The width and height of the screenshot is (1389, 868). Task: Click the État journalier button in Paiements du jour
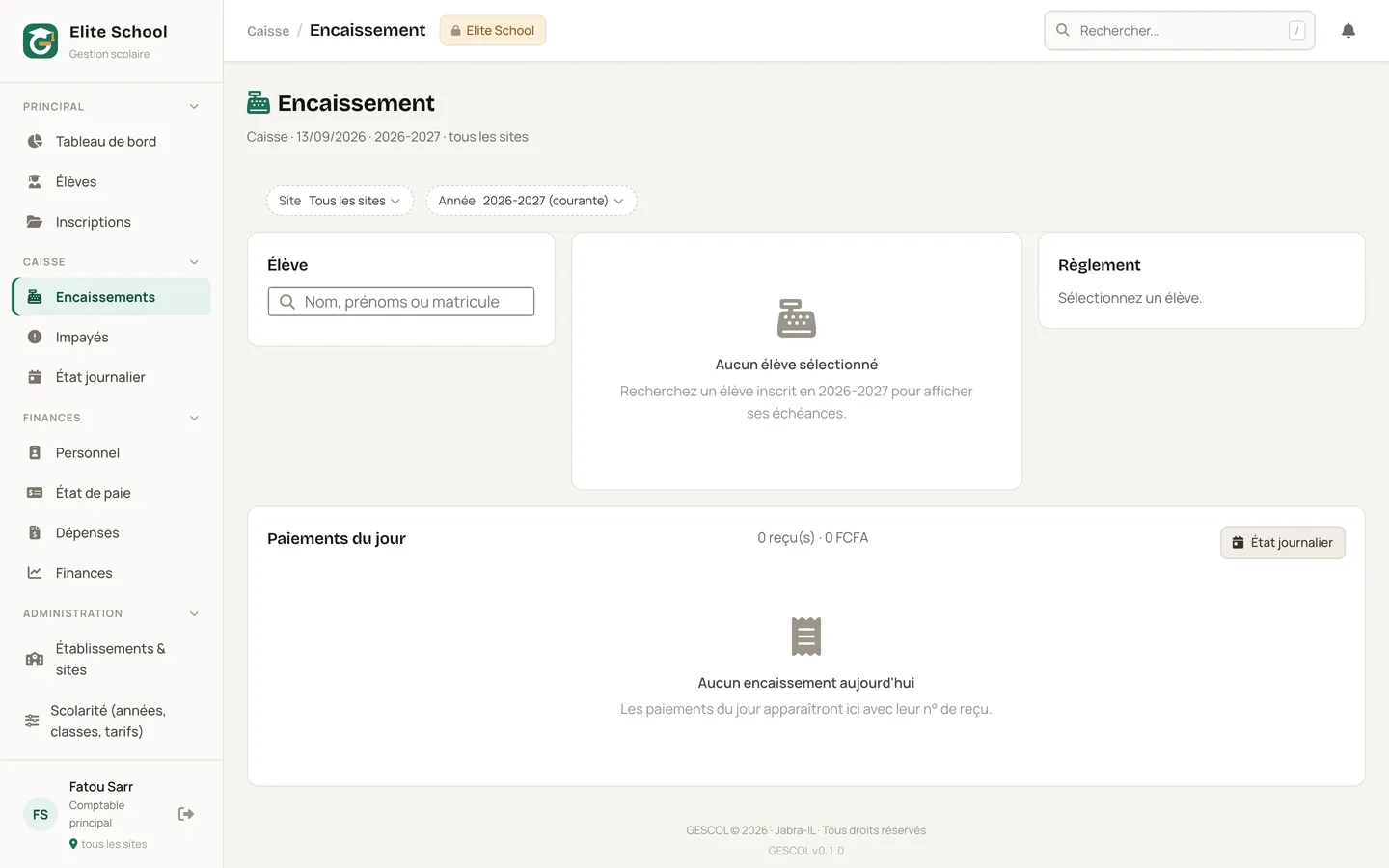(1282, 543)
